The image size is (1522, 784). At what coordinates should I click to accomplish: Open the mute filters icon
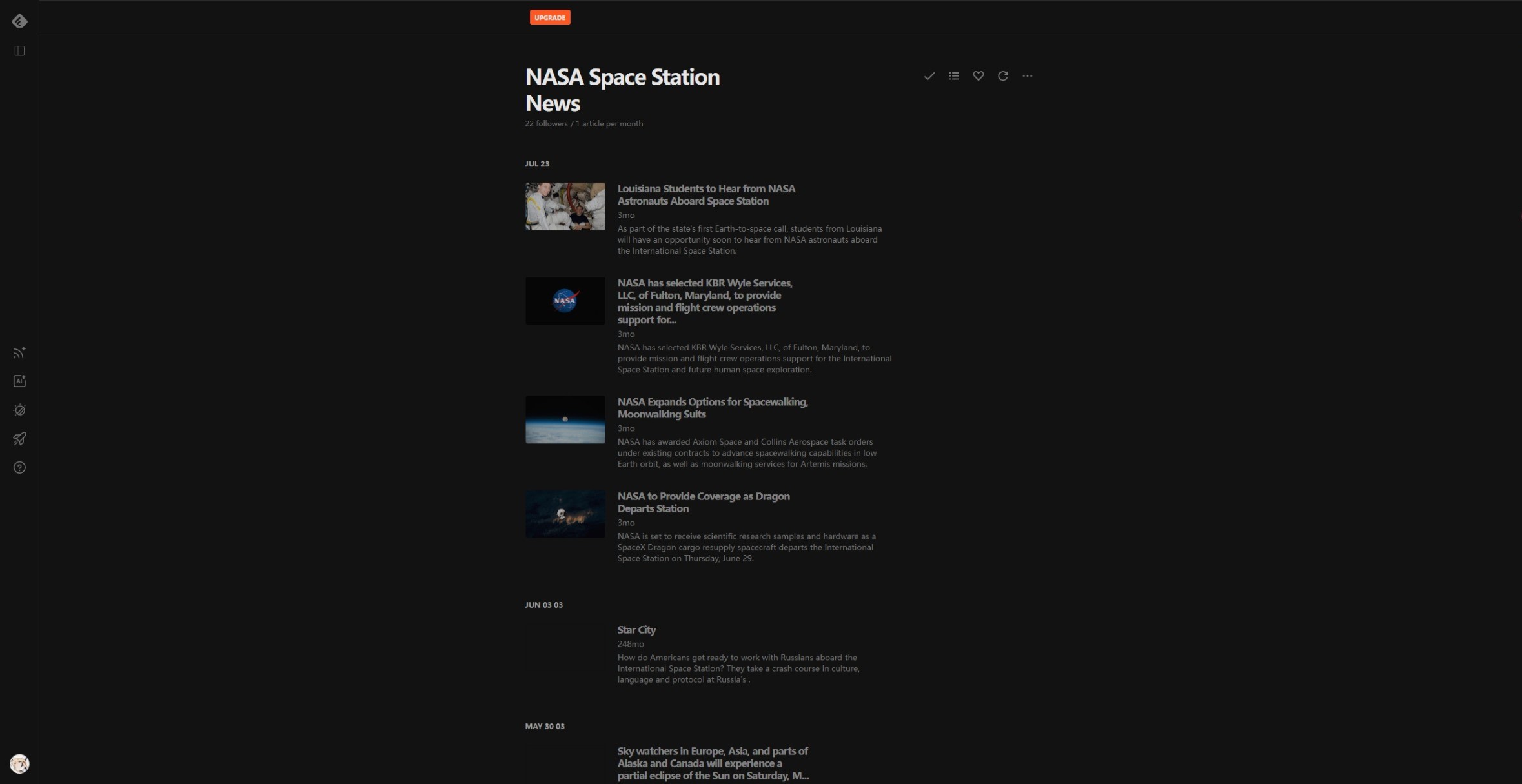pyautogui.click(x=19, y=410)
